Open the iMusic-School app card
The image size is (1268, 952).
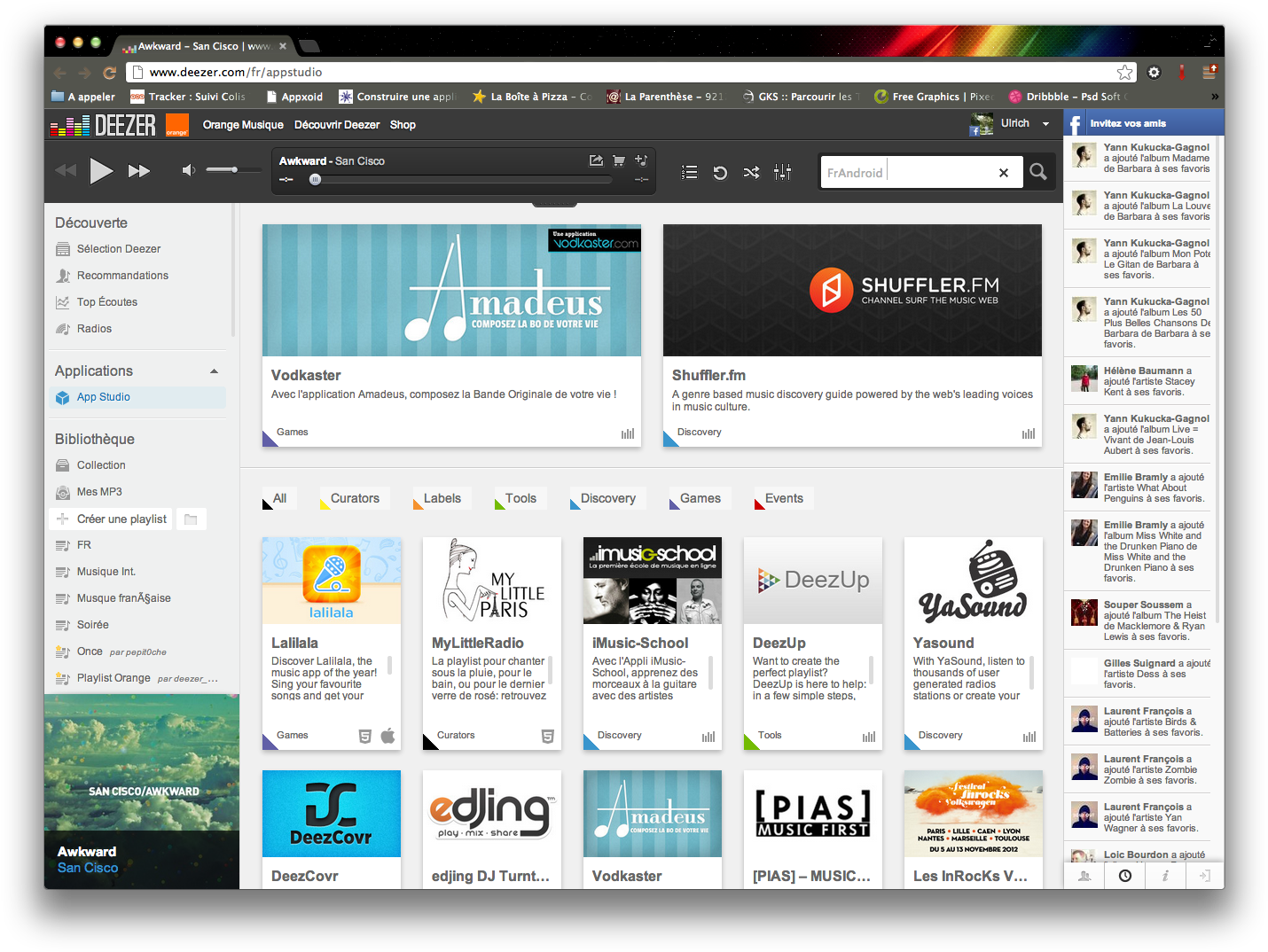coord(653,644)
